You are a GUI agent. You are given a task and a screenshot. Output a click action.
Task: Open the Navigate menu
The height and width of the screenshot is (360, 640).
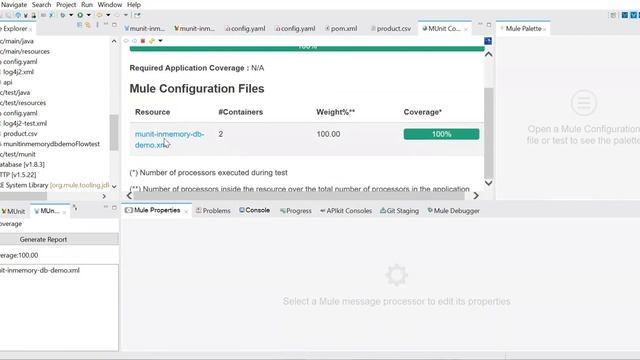13,5
